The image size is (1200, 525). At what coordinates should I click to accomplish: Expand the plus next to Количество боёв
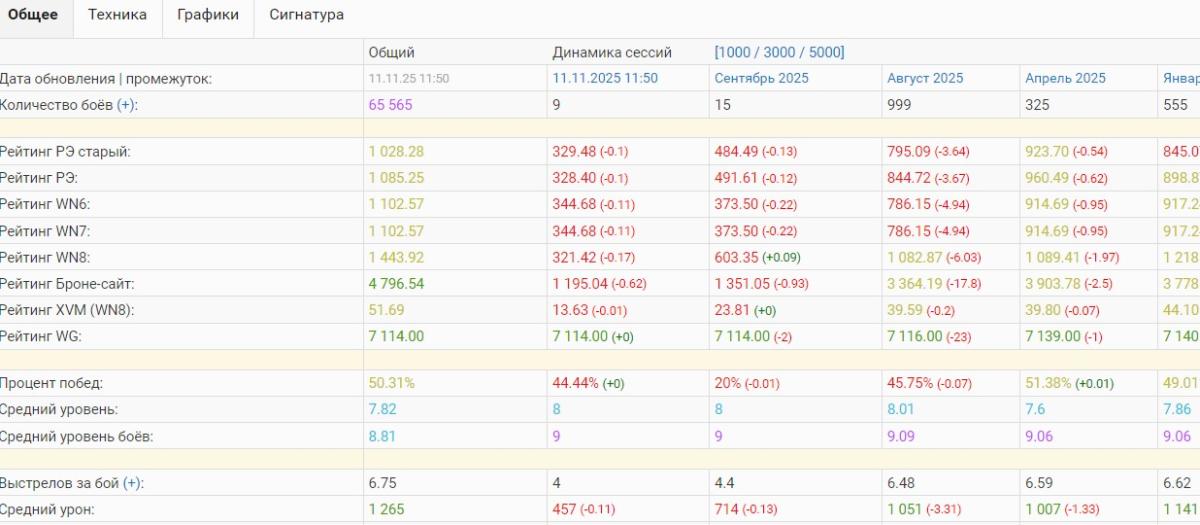click(126, 104)
